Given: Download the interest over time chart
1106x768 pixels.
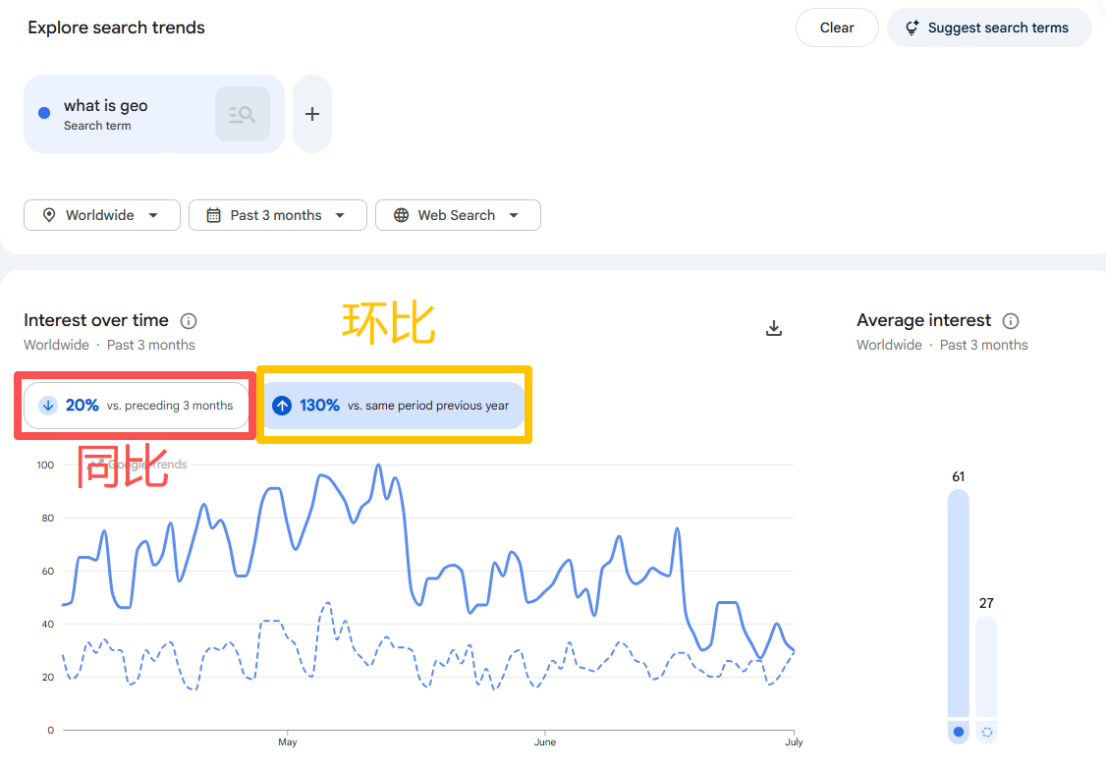Looking at the screenshot, I should click(774, 328).
